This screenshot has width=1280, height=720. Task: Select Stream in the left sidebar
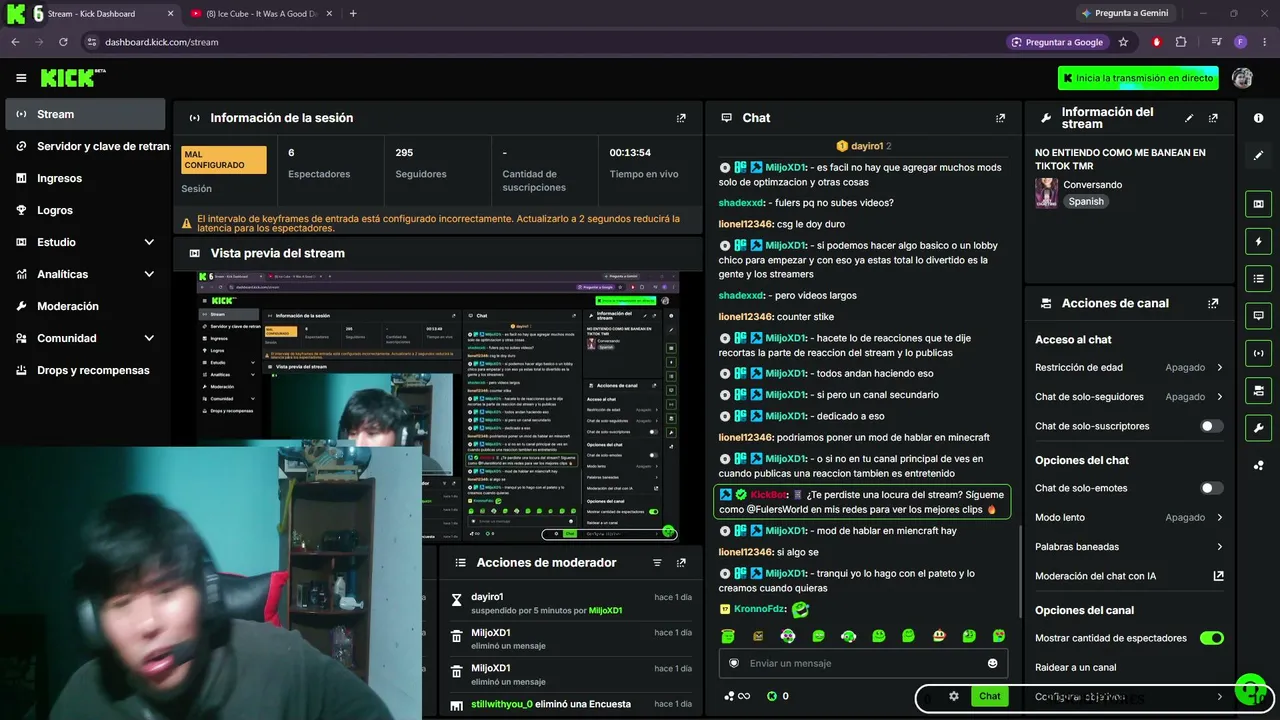(x=85, y=114)
